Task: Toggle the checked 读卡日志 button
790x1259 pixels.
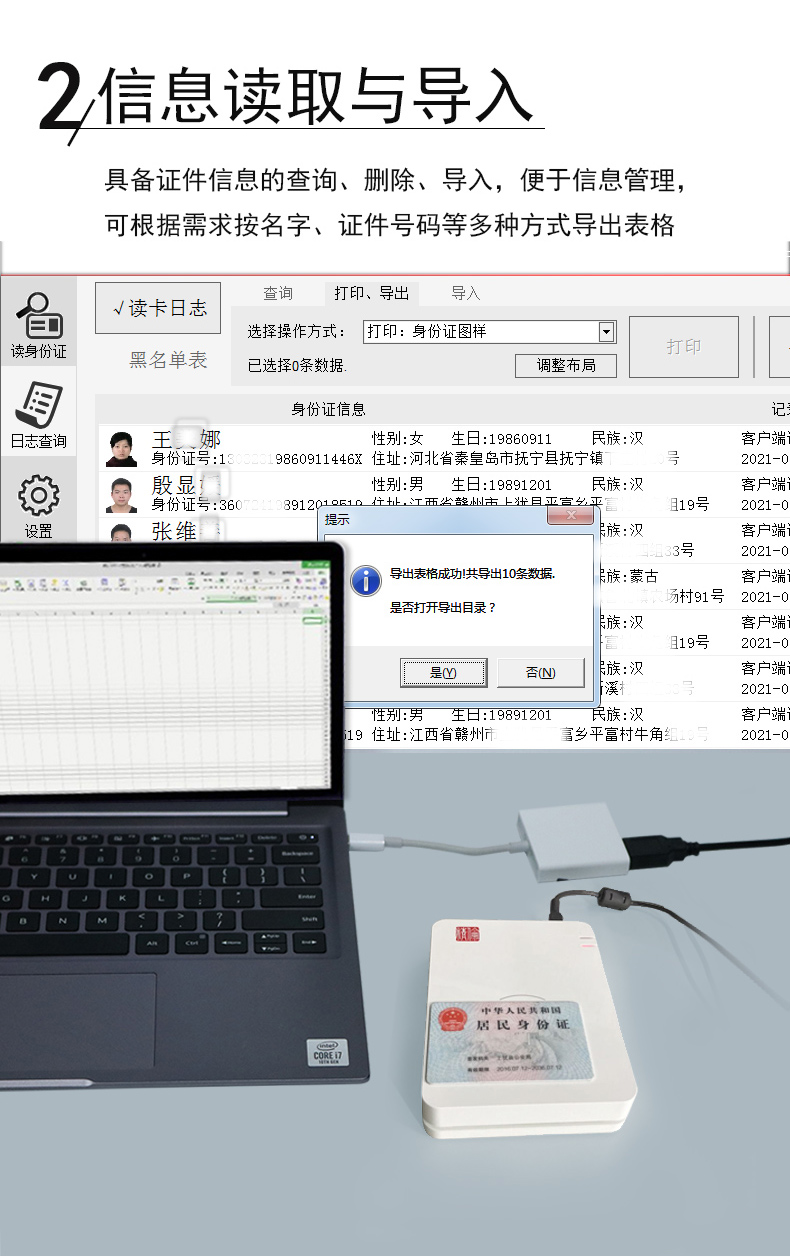Action: click(158, 308)
